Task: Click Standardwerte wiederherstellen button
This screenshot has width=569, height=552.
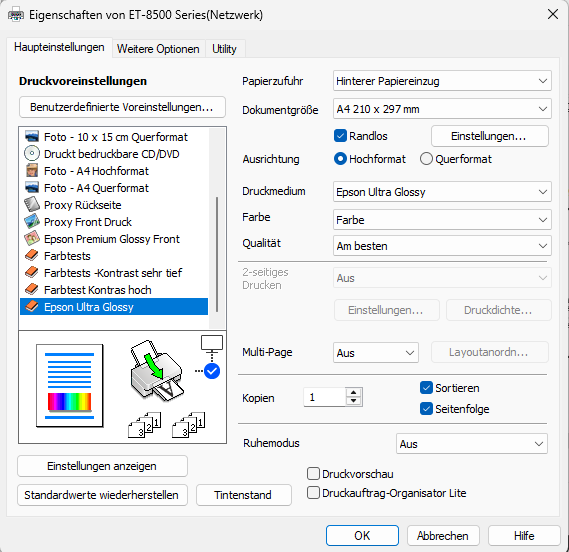Action: point(102,495)
